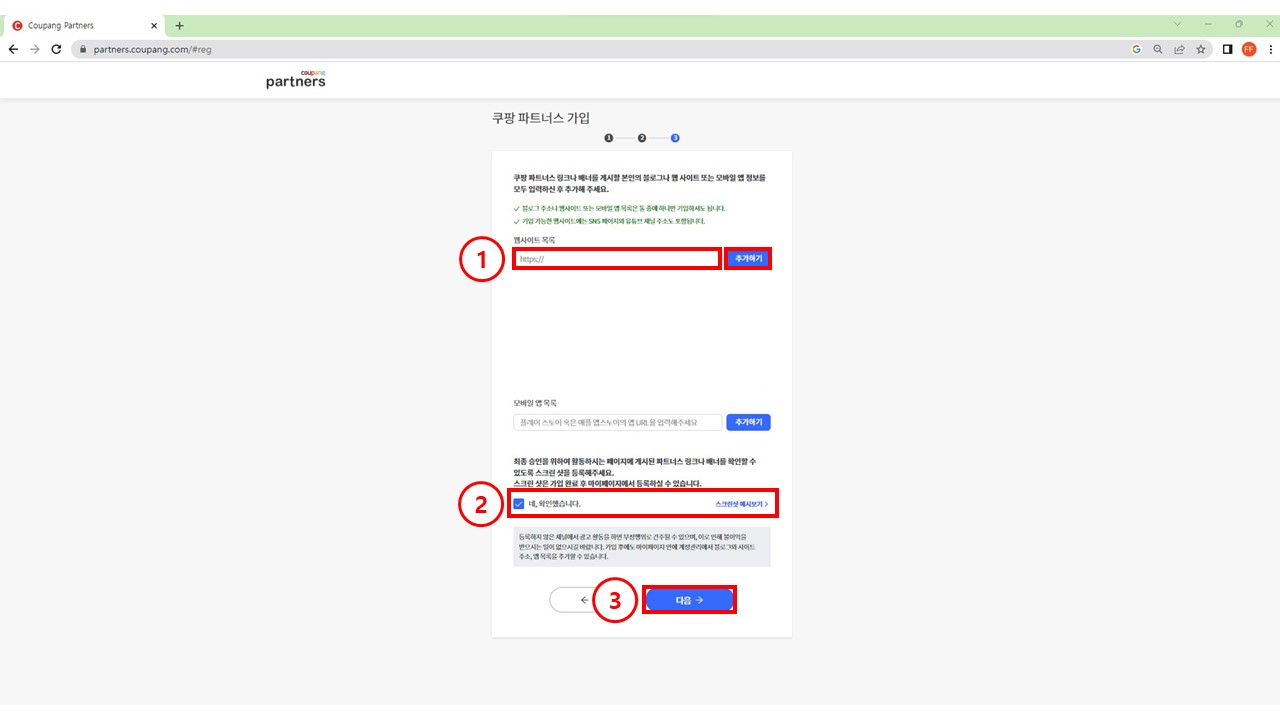The image size is (1280, 720).
Task: Click the mobile app URL input field
Action: tap(617, 423)
